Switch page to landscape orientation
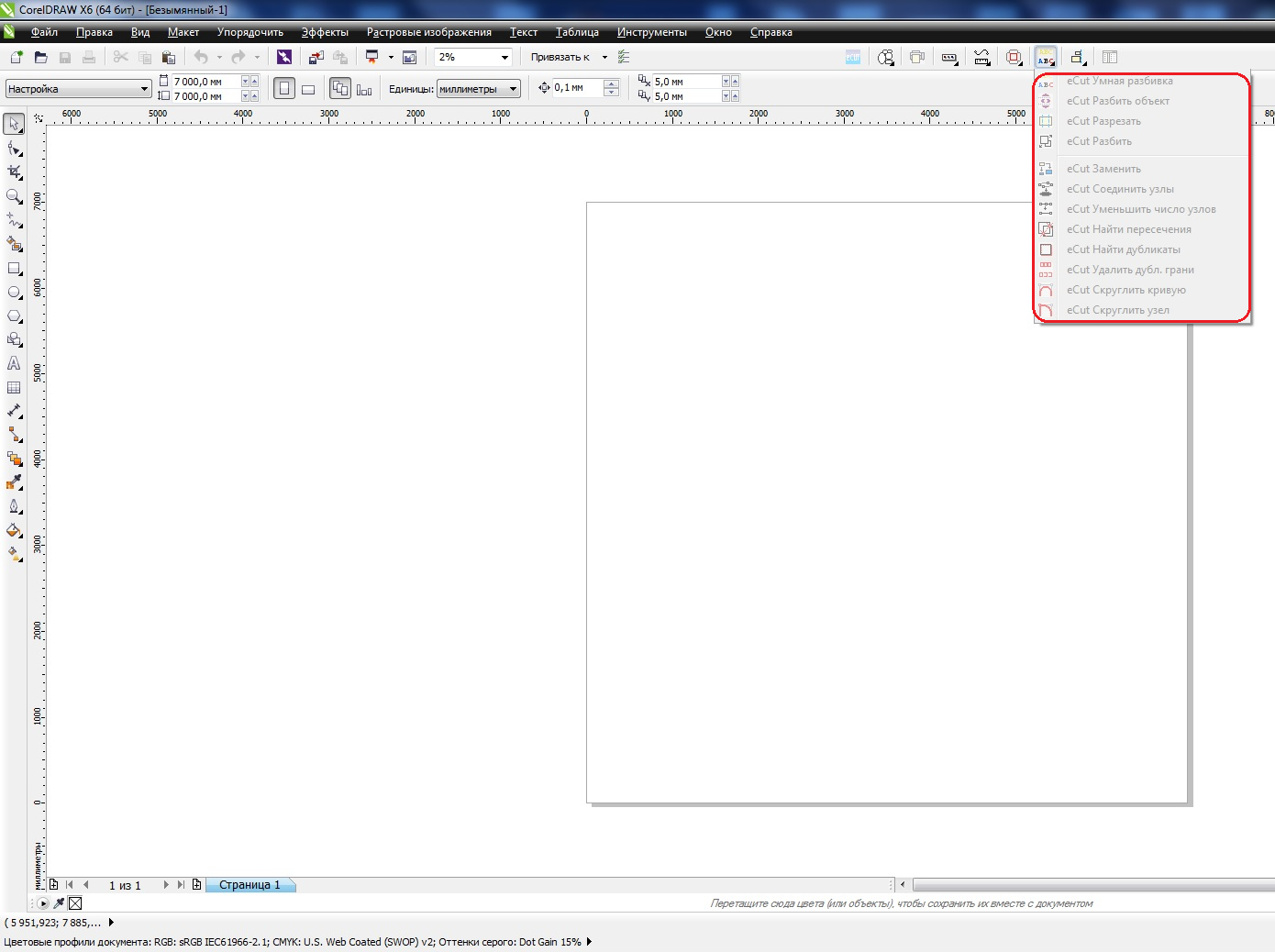 [x=308, y=89]
